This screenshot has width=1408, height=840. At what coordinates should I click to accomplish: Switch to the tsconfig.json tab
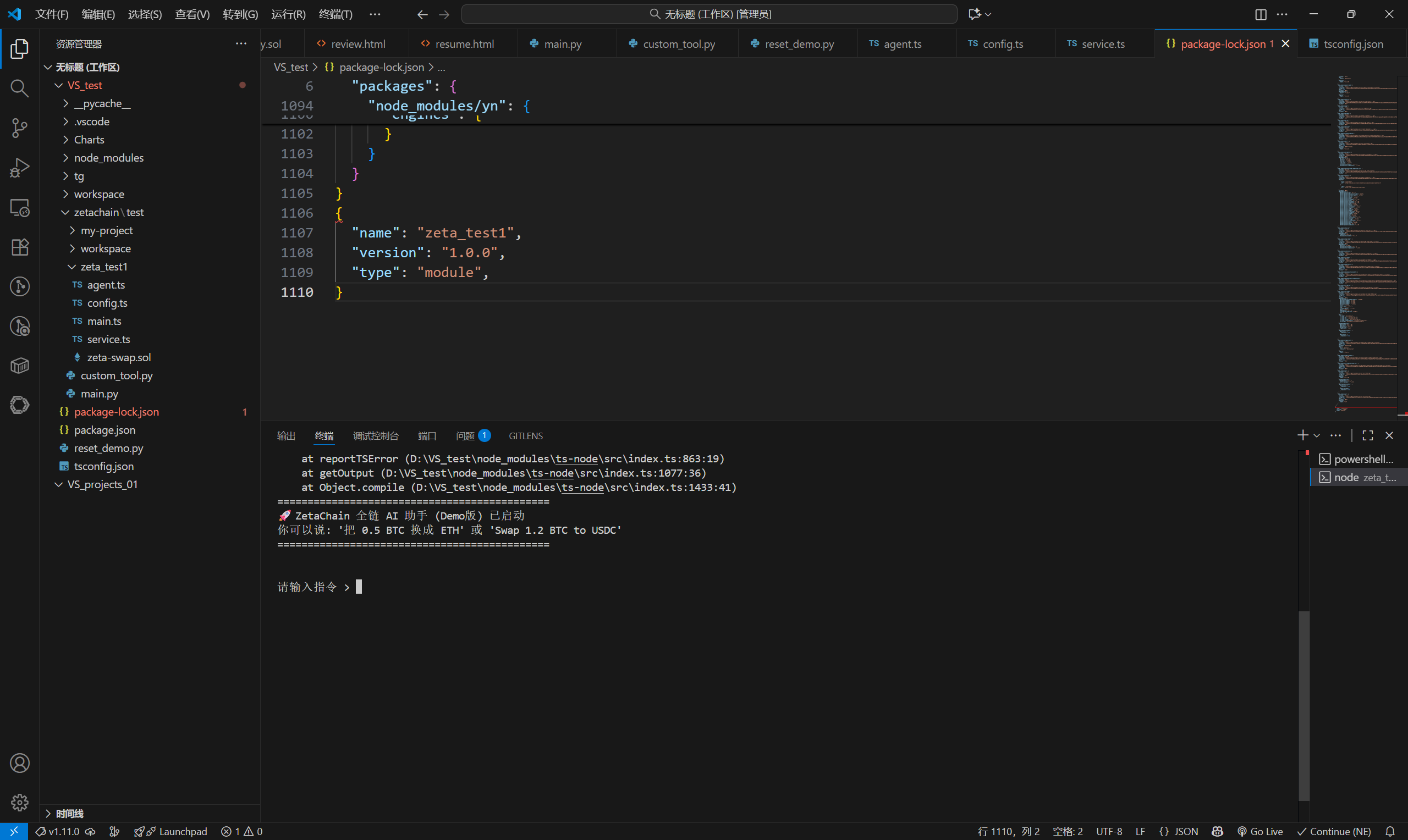point(1352,44)
